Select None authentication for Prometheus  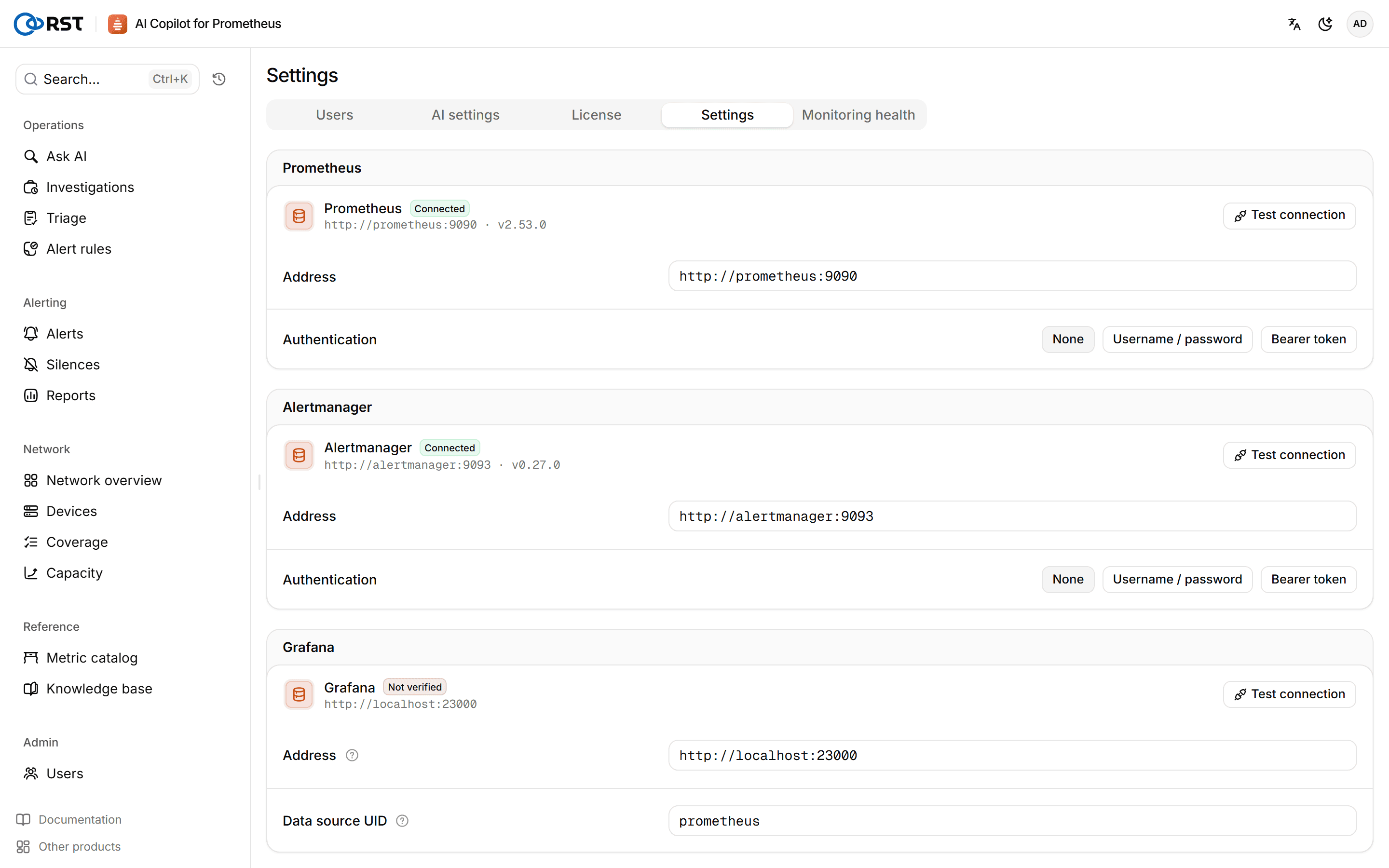coord(1068,339)
